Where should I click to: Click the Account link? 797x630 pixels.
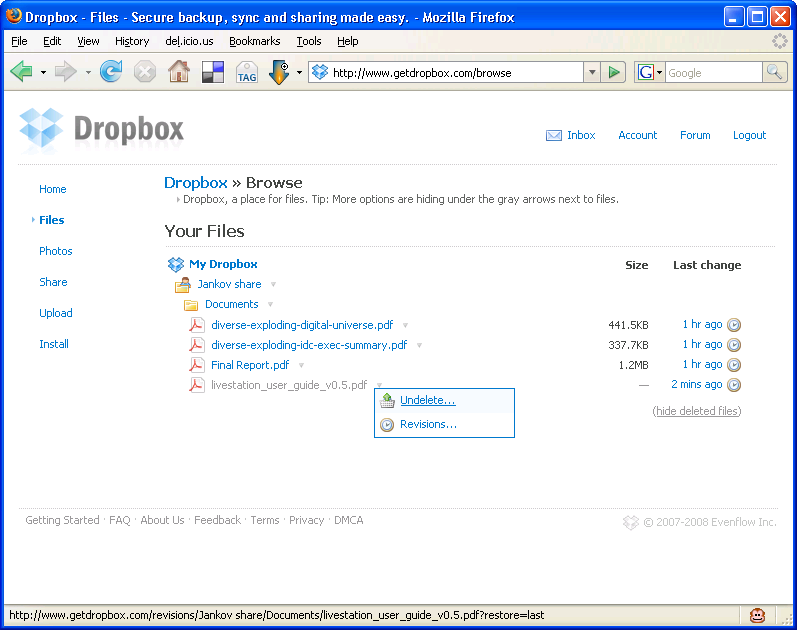tap(637, 135)
